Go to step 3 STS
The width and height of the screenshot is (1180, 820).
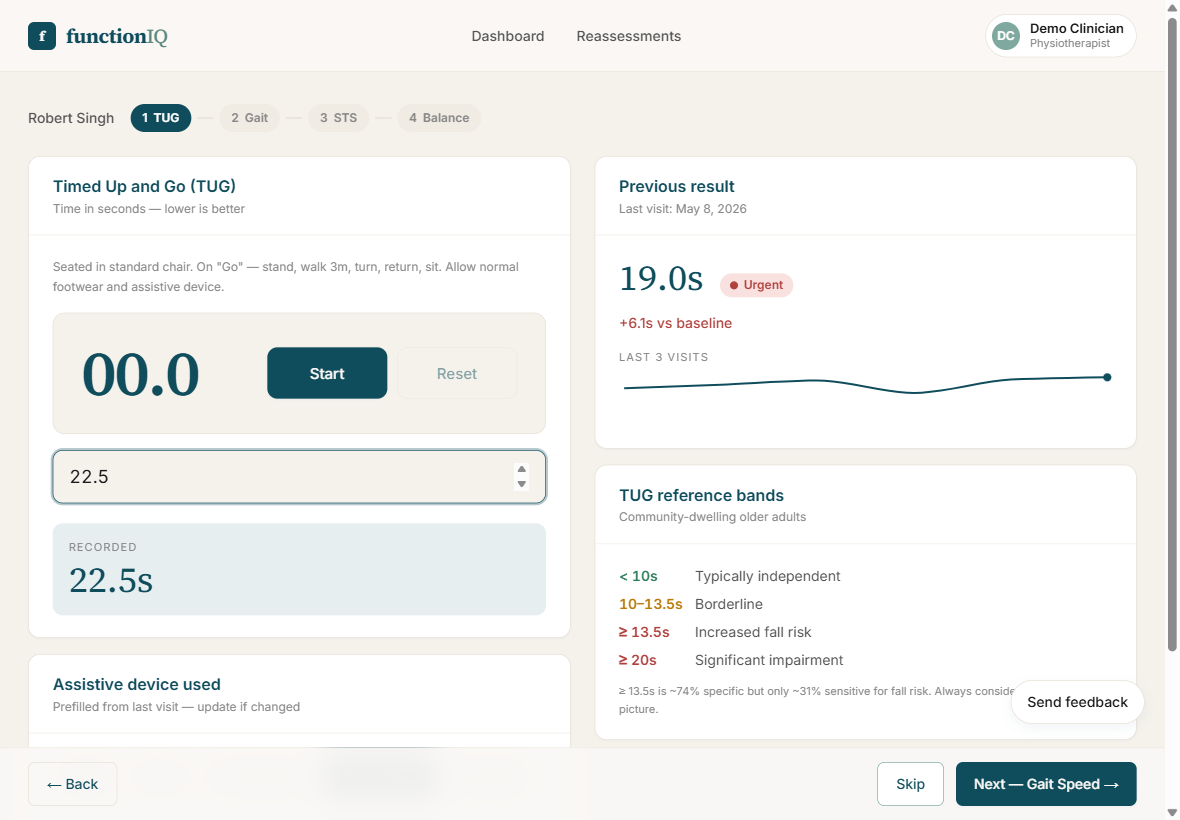[339, 118]
